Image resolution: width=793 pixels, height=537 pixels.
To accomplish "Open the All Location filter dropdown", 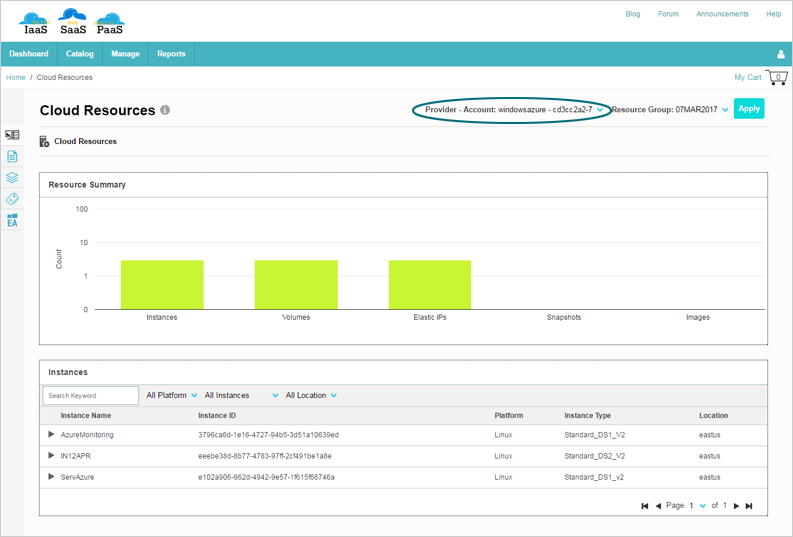I will (311, 395).
